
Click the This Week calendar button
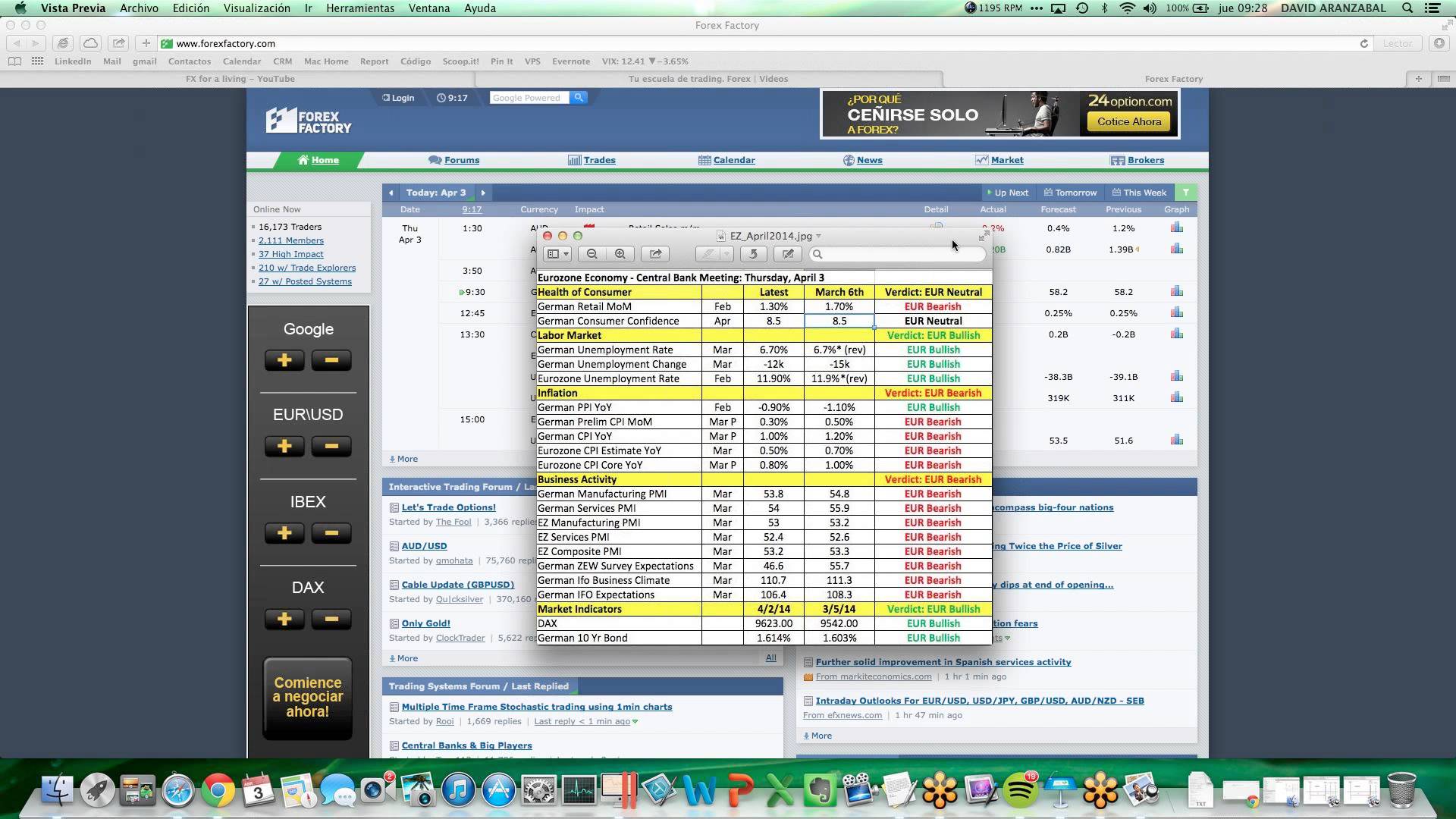pos(1139,193)
